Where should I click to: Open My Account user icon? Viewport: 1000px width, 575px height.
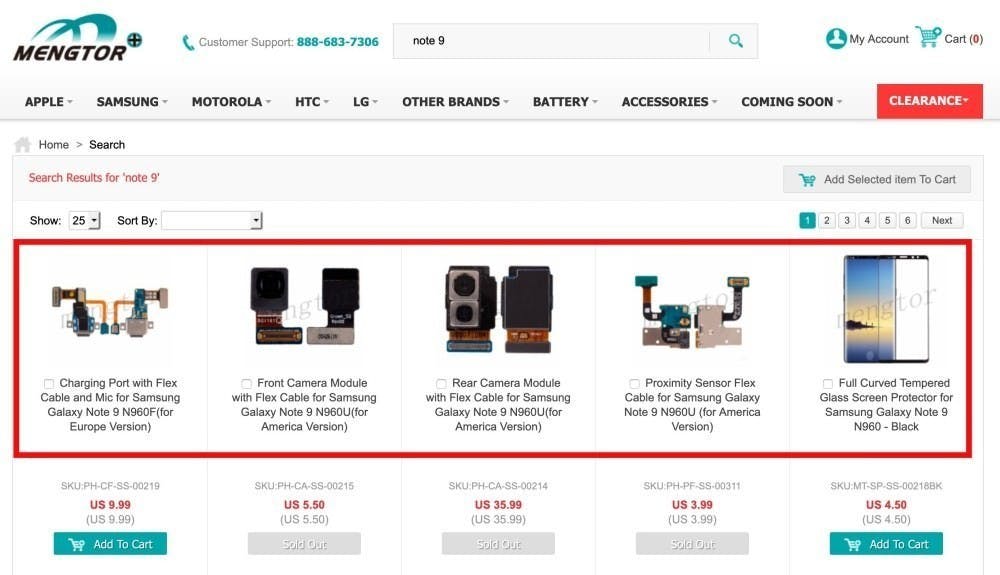[836, 39]
